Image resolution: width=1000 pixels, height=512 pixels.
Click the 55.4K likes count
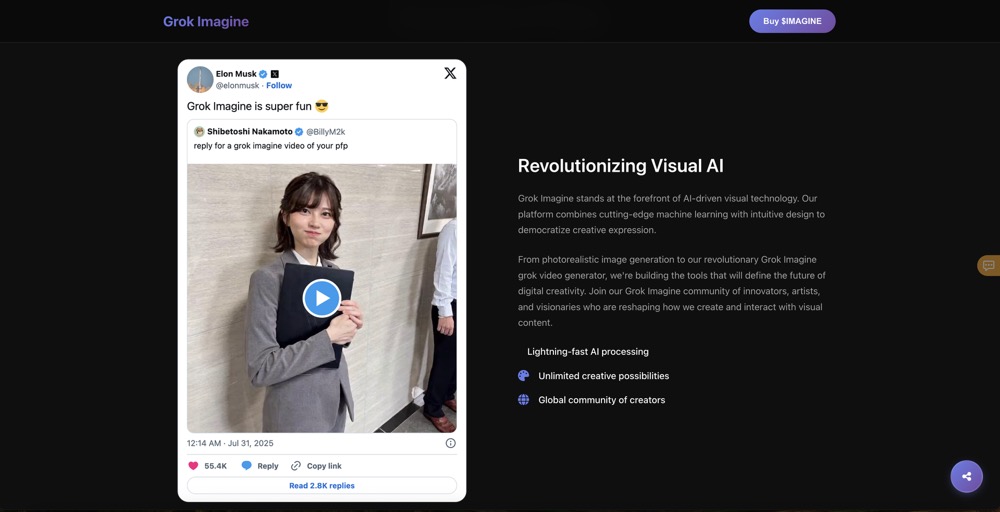pos(216,466)
